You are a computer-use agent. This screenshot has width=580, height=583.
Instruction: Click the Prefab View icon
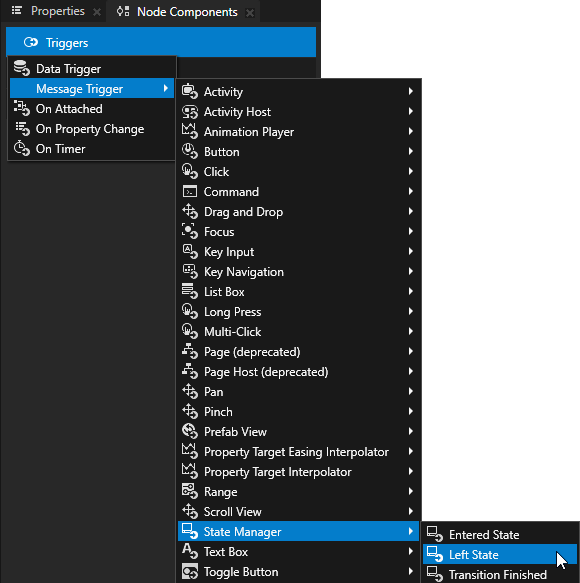pyautogui.click(x=190, y=431)
